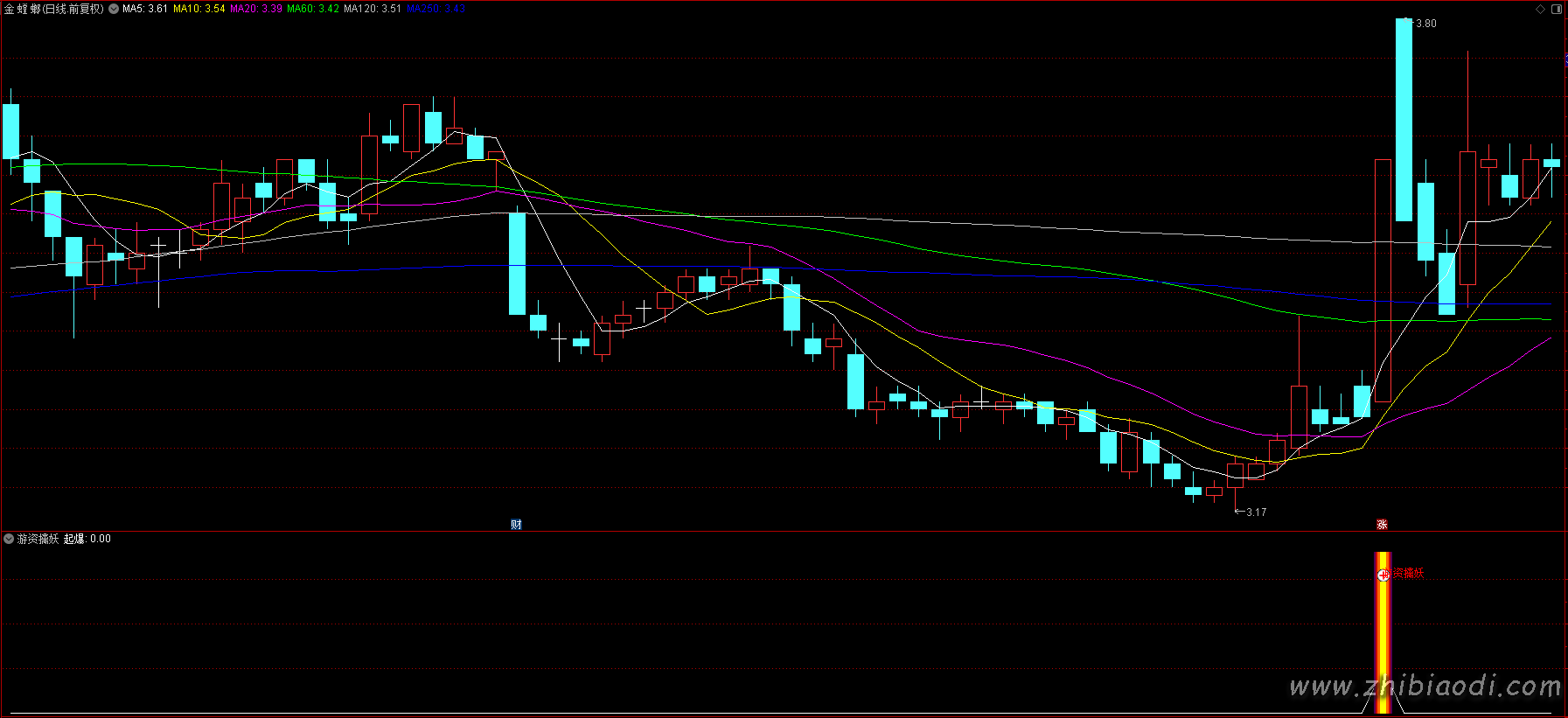Click the red circled signal icon

pyautogui.click(x=1383, y=575)
